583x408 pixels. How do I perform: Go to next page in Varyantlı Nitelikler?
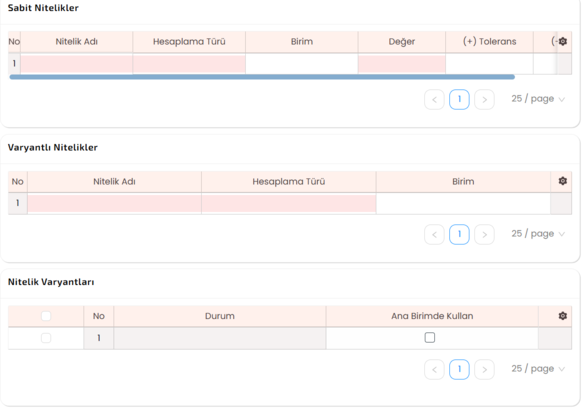[484, 234]
